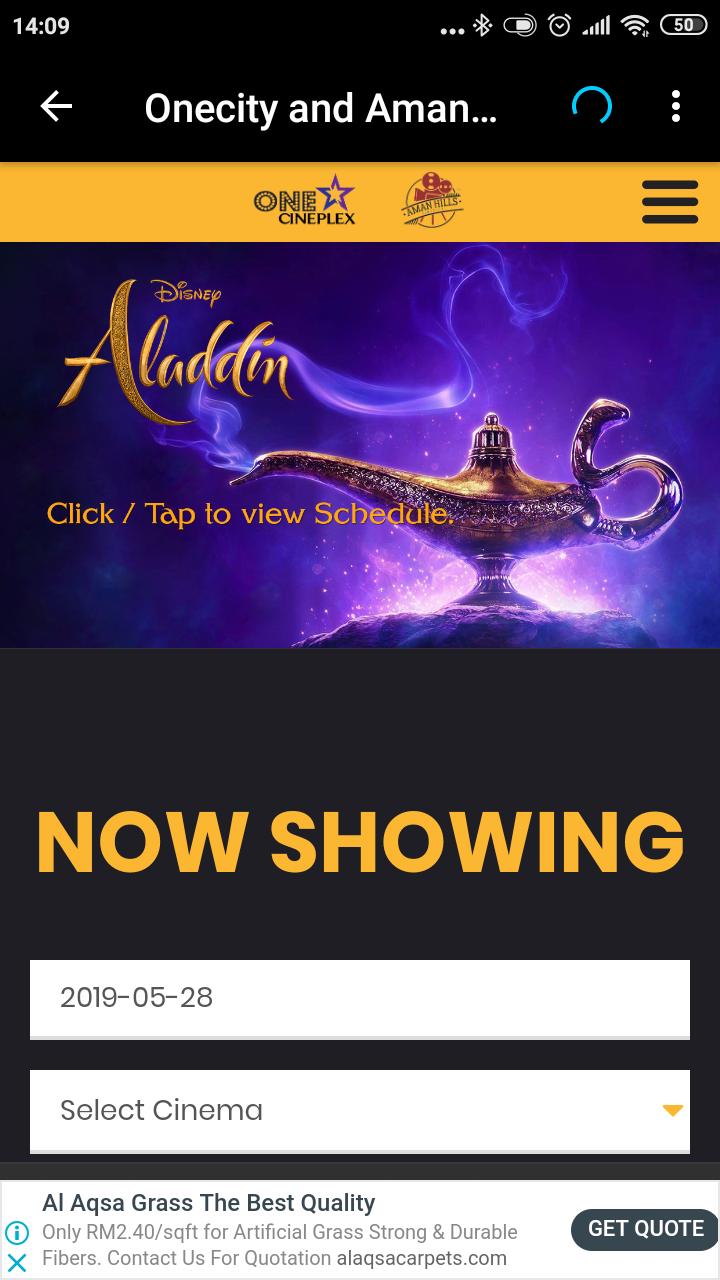
Task: Tap the ad info icon
Action: coord(17,1233)
